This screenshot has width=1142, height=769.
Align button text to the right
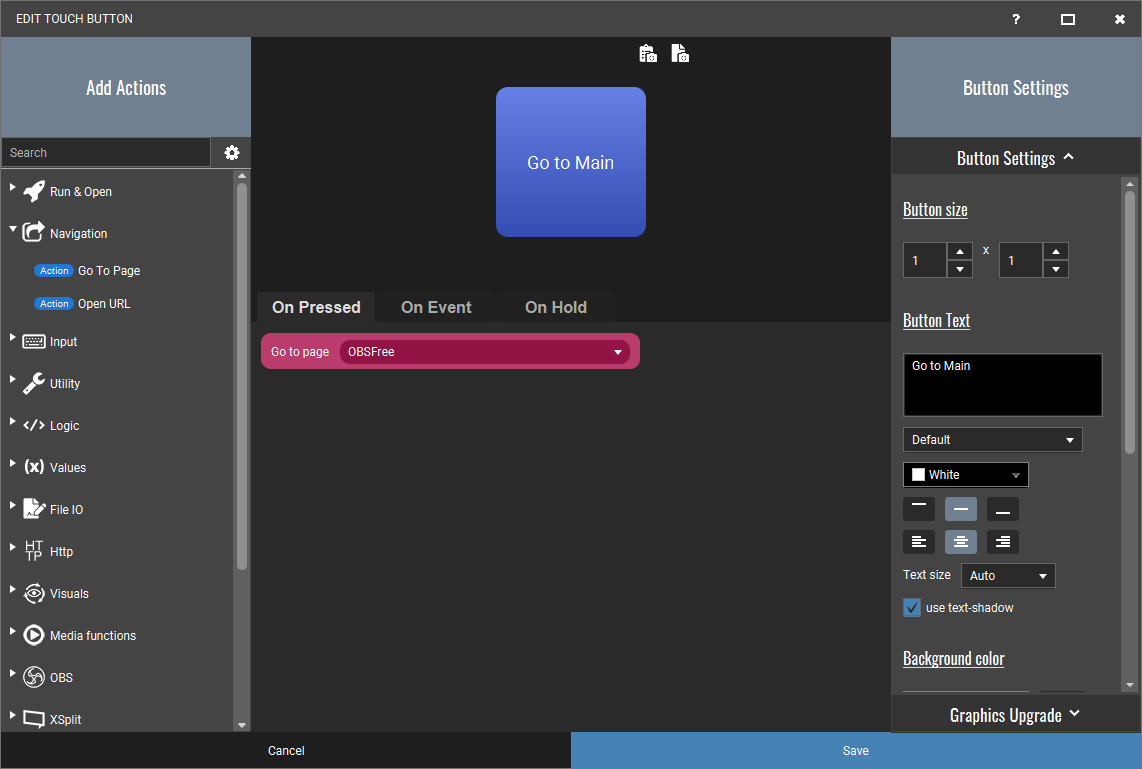1003,542
